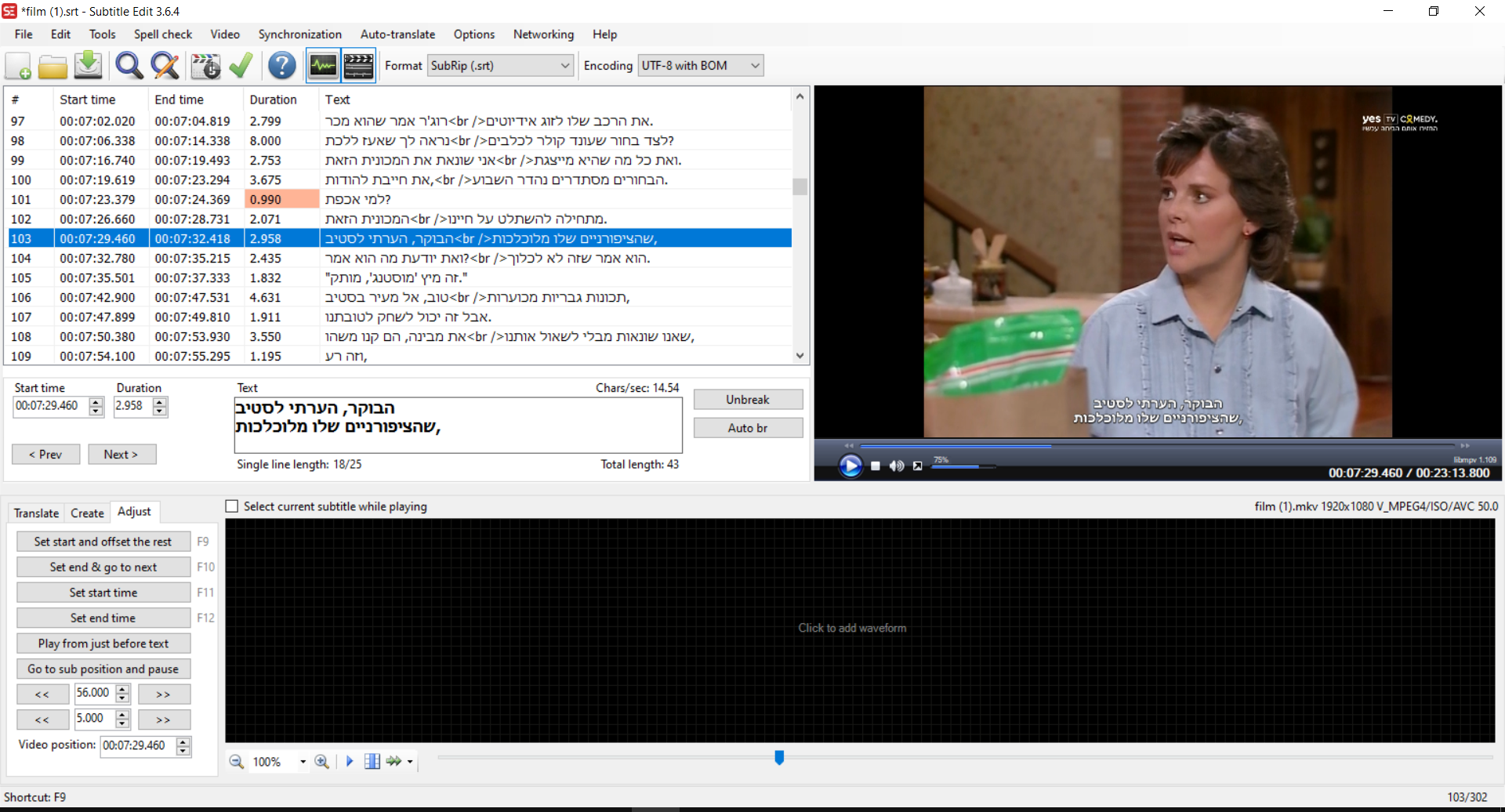Click in the subtitle text edit box
Viewport: 1505px width, 812px height.
pyautogui.click(x=458, y=426)
